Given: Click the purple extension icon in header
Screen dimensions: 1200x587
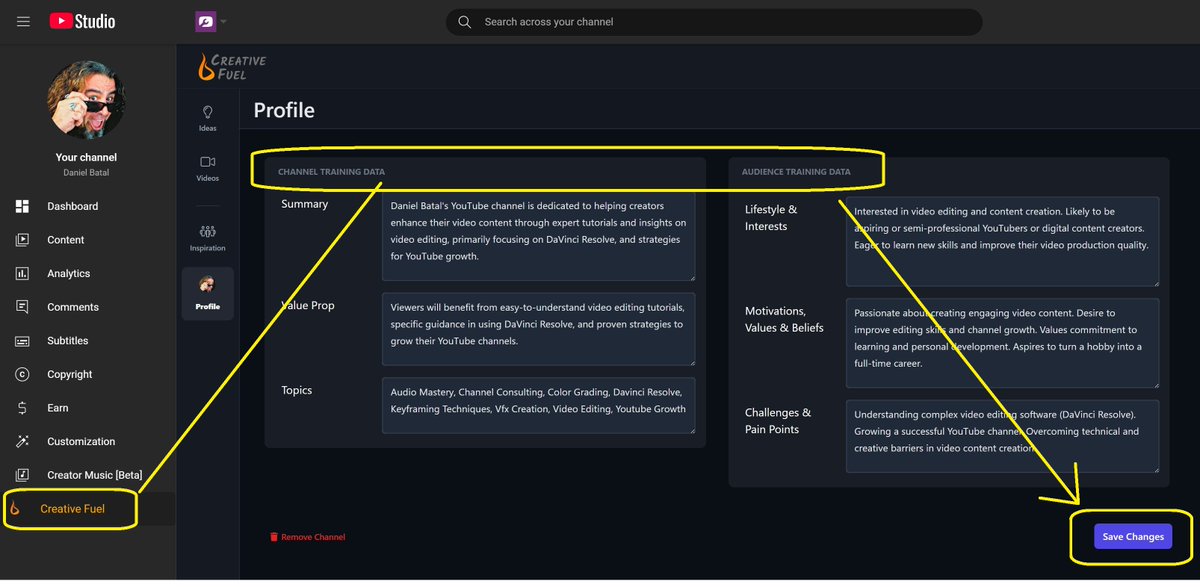Looking at the screenshot, I should [x=205, y=21].
